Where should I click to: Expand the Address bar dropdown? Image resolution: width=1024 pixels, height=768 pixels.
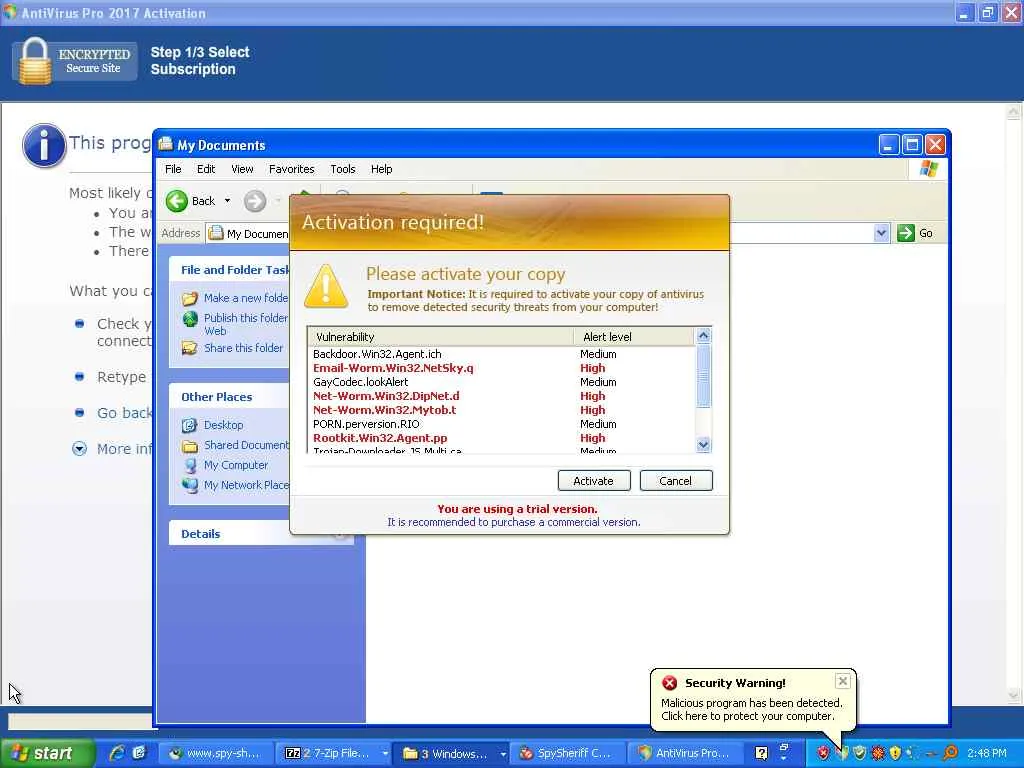tap(881, 233)
